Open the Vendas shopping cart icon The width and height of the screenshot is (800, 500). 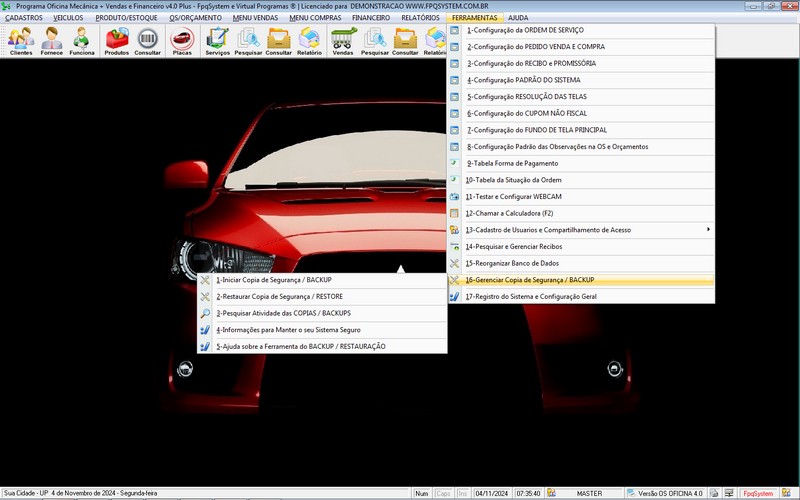click(x=343, y=40)
